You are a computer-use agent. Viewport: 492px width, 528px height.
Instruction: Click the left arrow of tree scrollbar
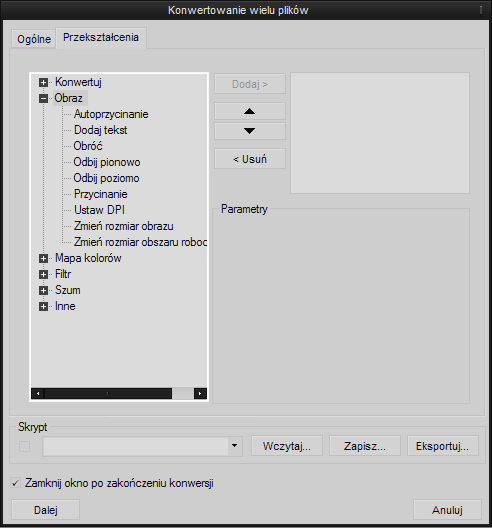(38, 393)
